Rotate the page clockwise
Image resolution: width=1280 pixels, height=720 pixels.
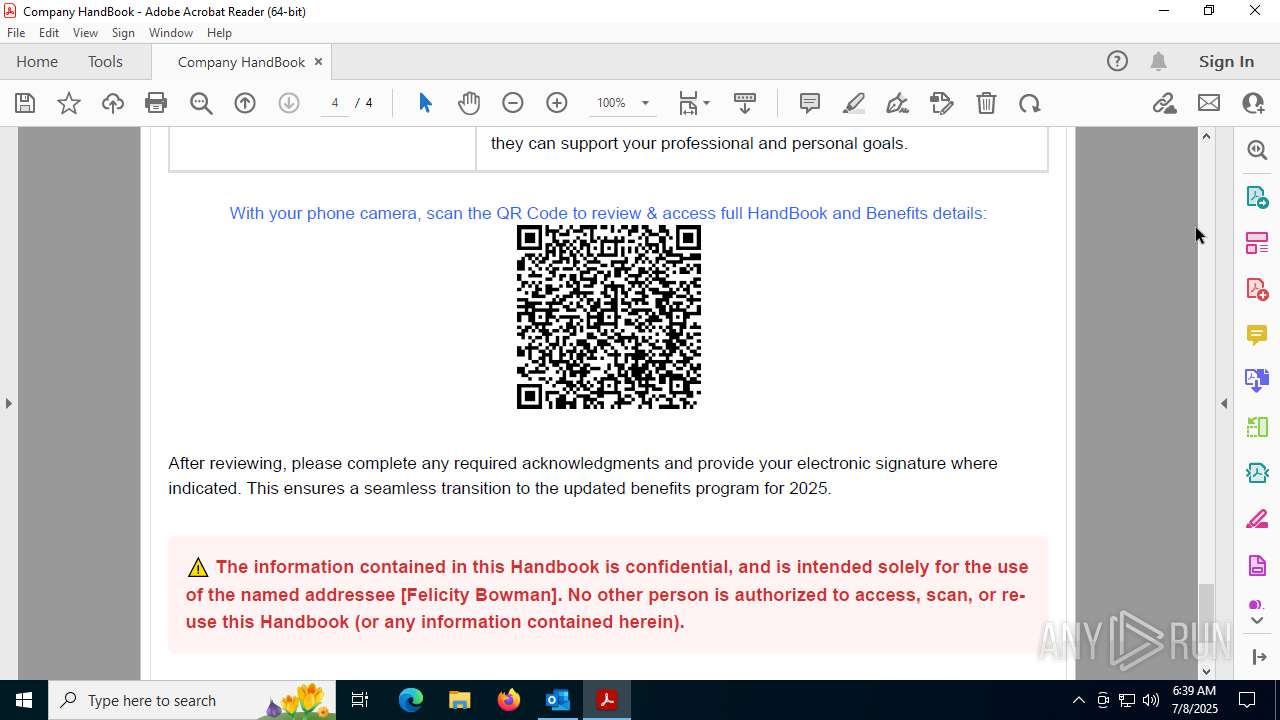coord(1030,103)
